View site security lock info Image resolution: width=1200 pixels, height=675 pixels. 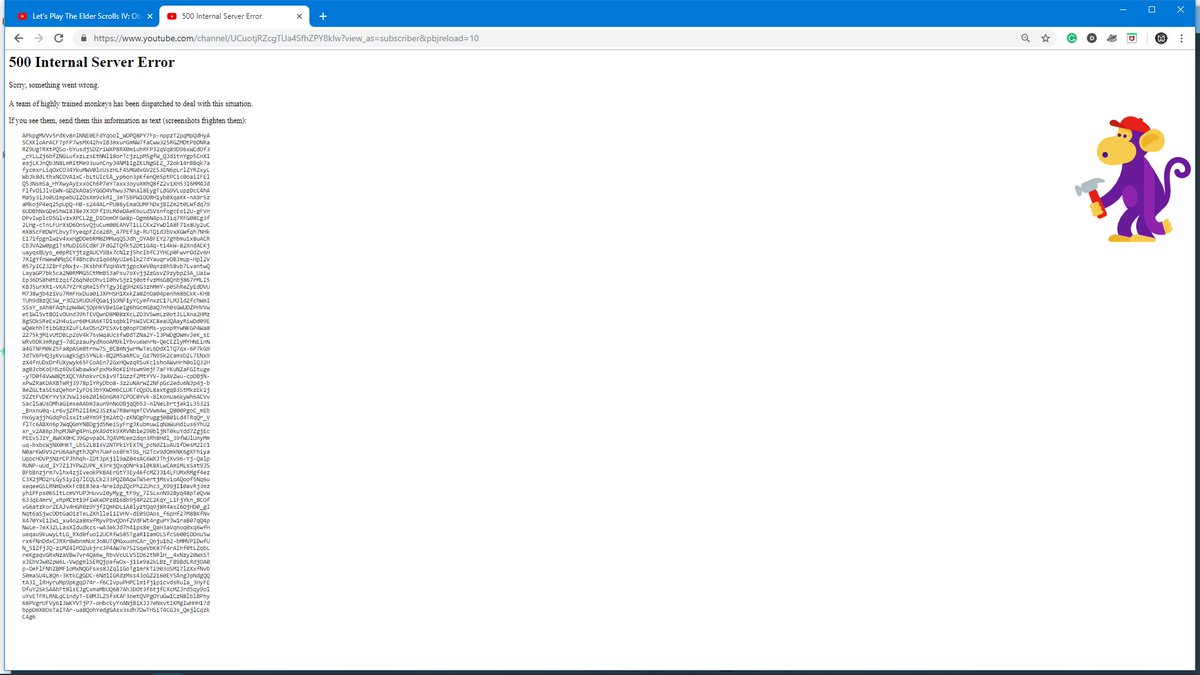[x=84, y=38]
